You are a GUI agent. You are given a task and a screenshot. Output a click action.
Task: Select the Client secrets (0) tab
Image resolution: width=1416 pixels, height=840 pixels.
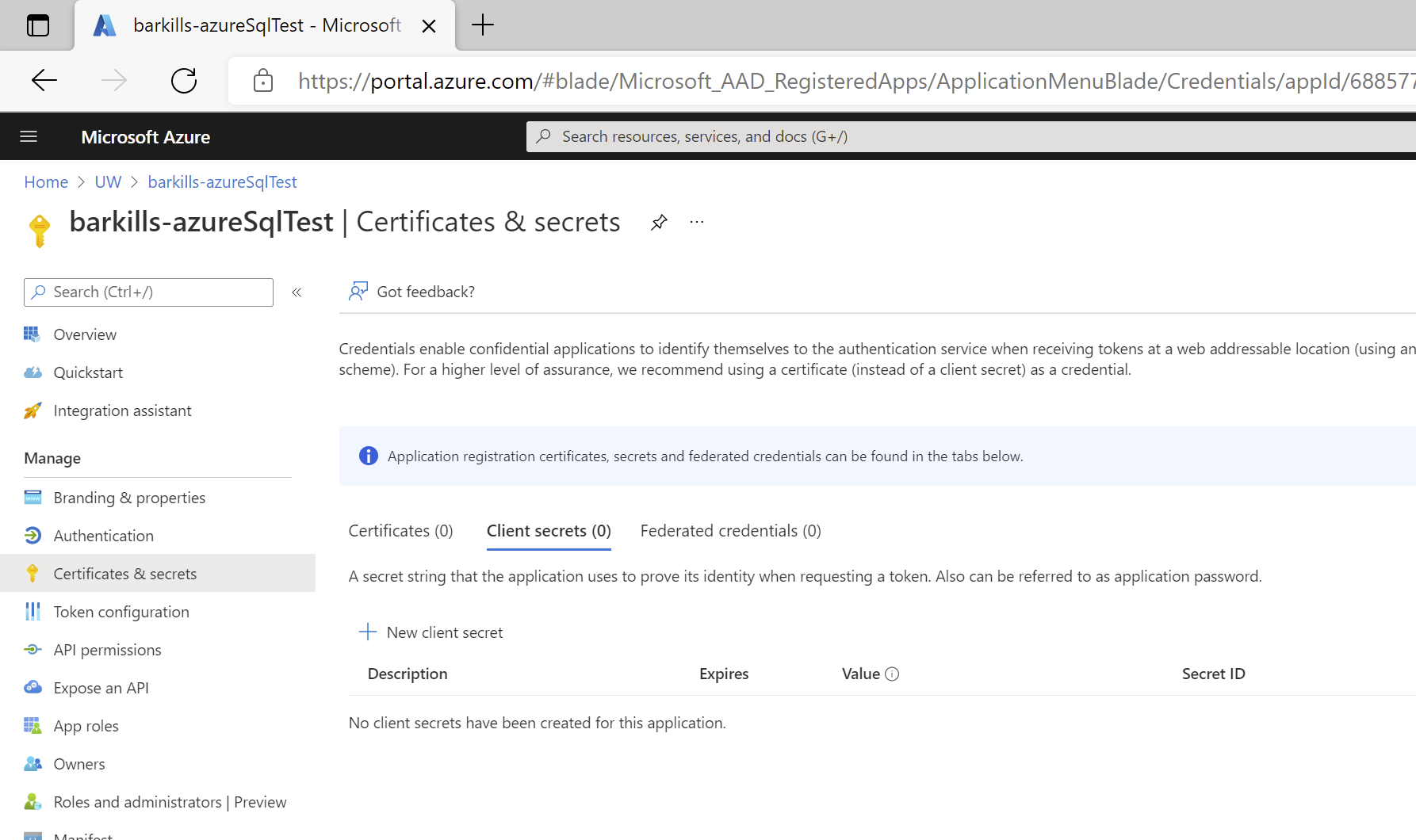click(x=549, y=531)
